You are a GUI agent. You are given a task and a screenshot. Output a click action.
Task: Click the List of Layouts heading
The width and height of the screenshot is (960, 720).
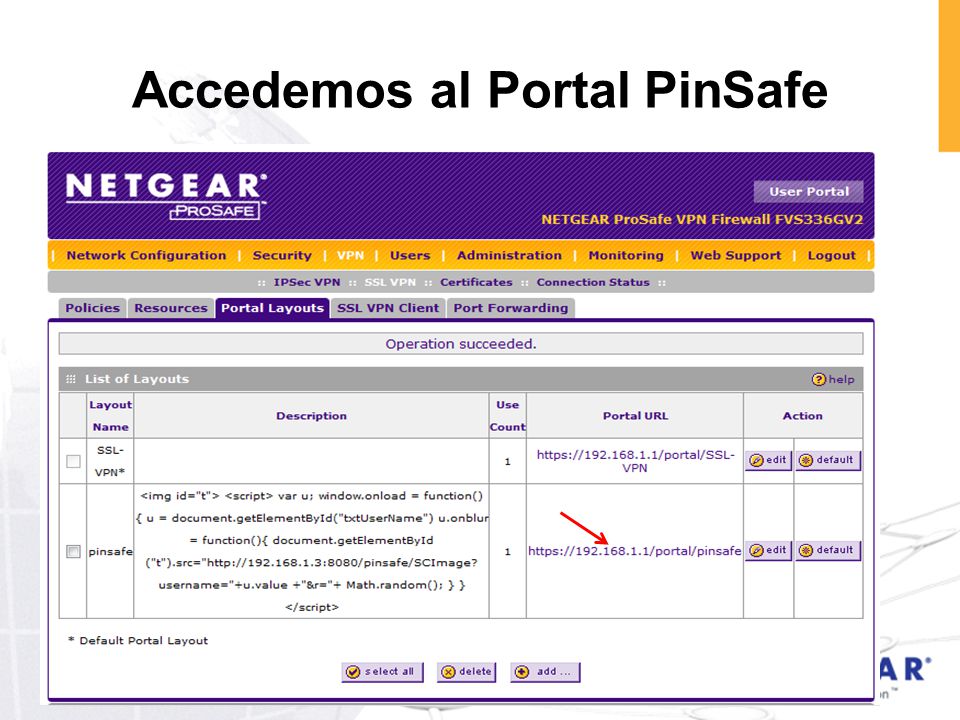pyautogui.click(x=137, y=379)
